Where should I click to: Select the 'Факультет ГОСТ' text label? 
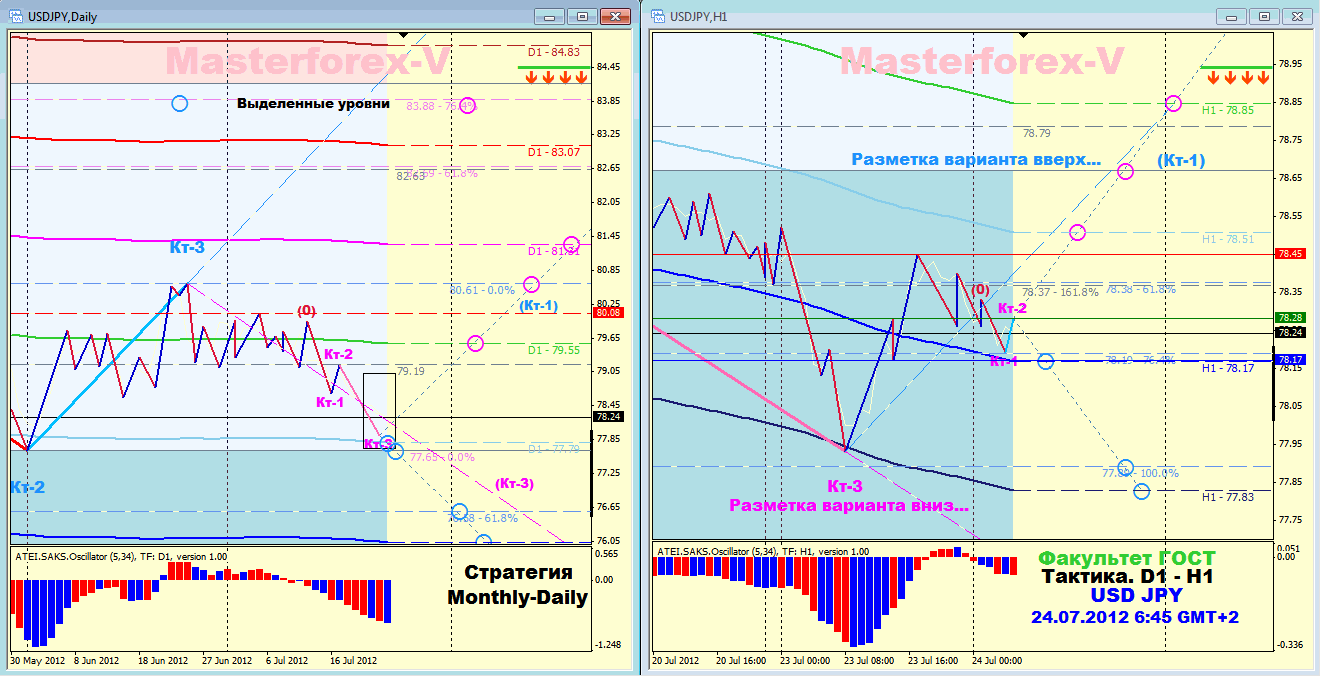pos(1127,558)
